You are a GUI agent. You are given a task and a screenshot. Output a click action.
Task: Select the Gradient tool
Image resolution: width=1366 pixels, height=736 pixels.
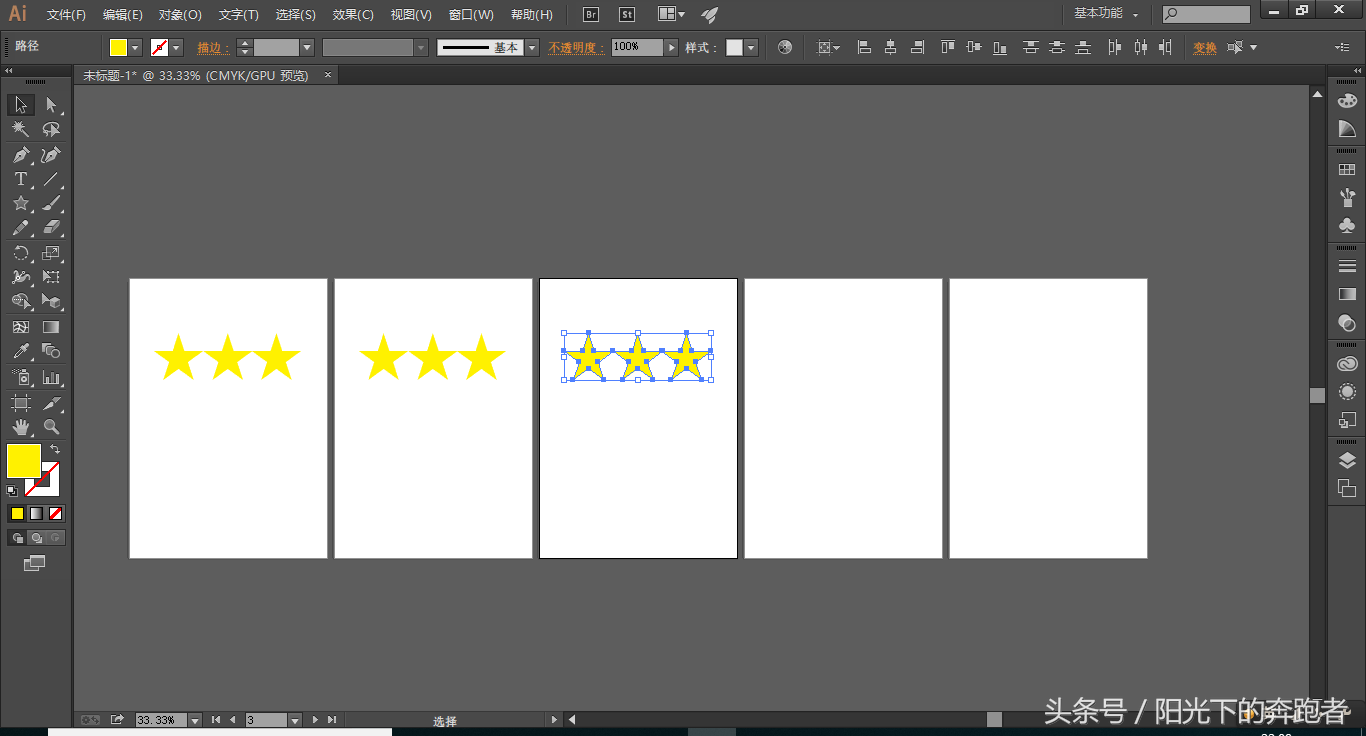(x=51, y=327)
